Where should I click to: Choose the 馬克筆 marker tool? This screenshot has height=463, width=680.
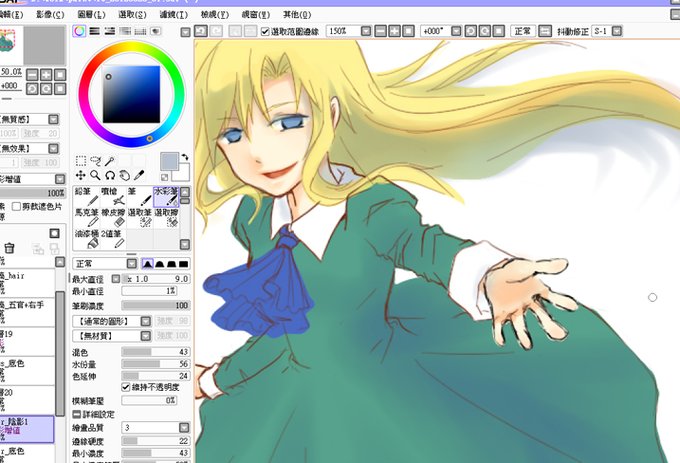click(x=87, y=218)
